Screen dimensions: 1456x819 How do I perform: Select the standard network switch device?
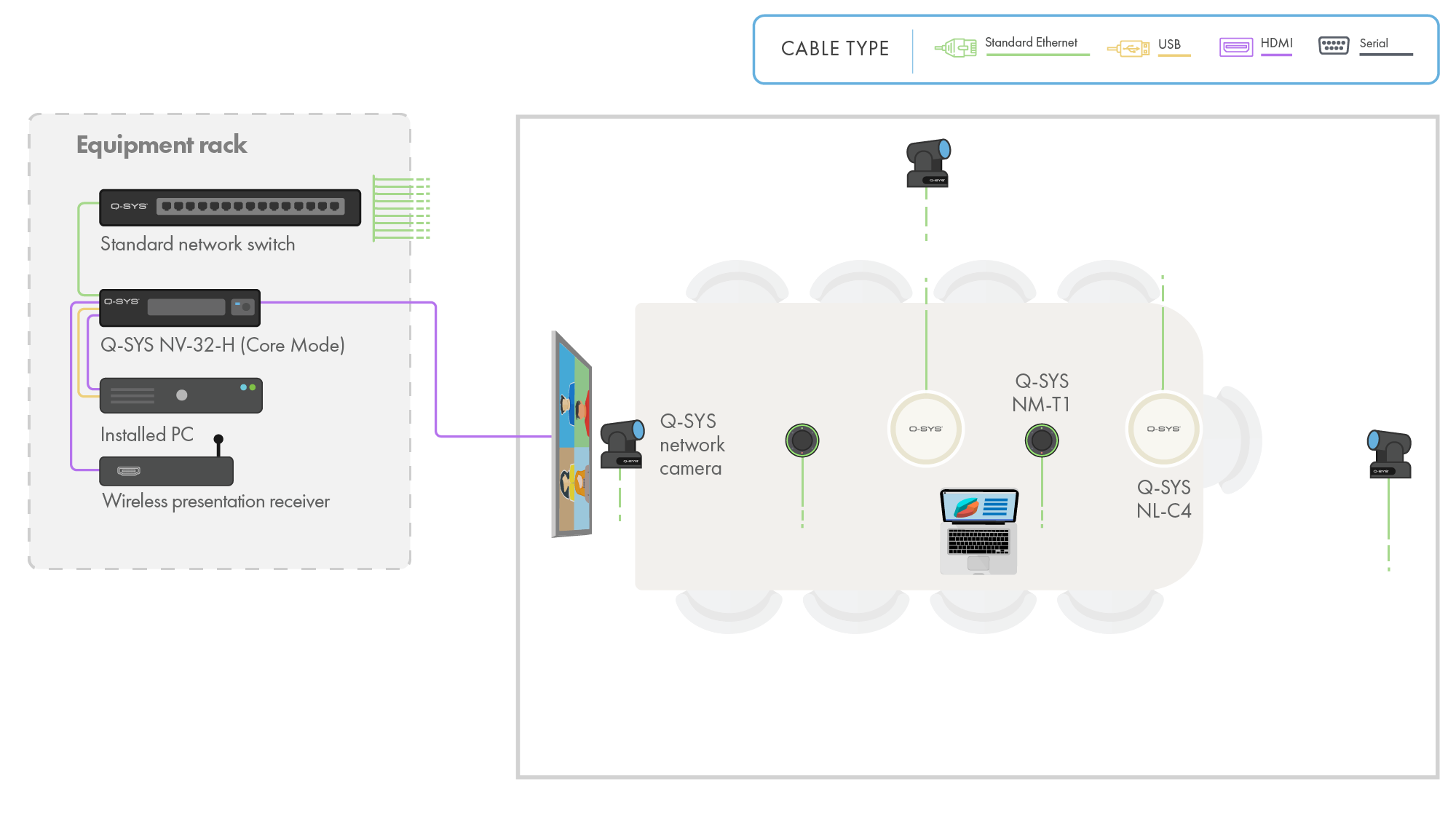point(230,207)
